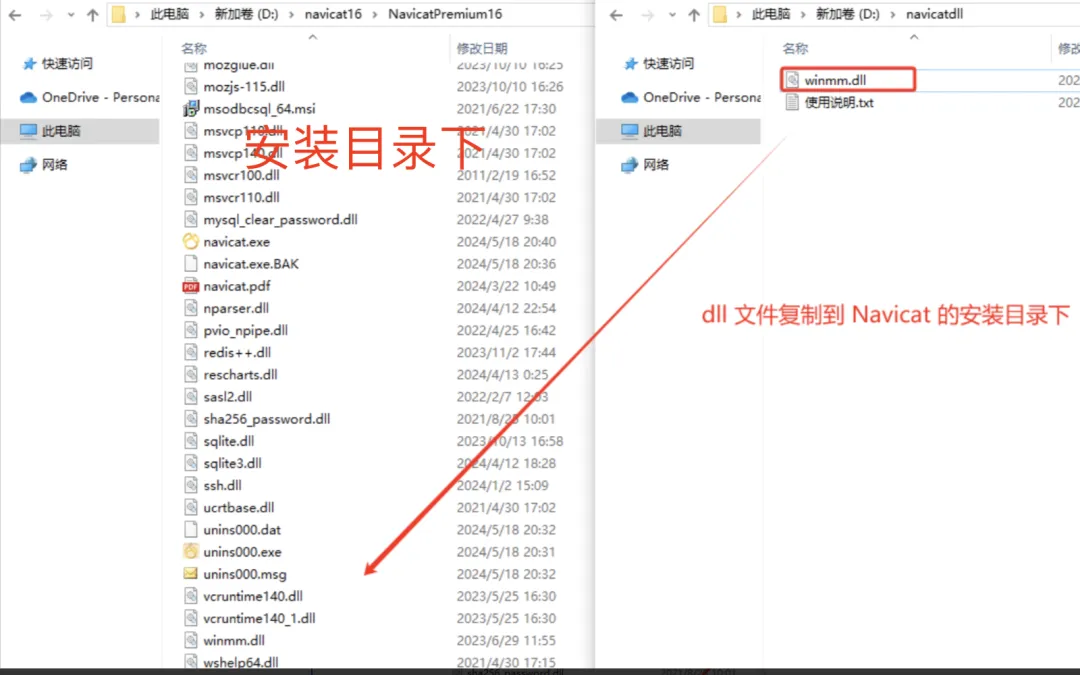Select winmm.dll in navicatdll folder
Viewport: 1080px width, 675px height.
(835, 80)
